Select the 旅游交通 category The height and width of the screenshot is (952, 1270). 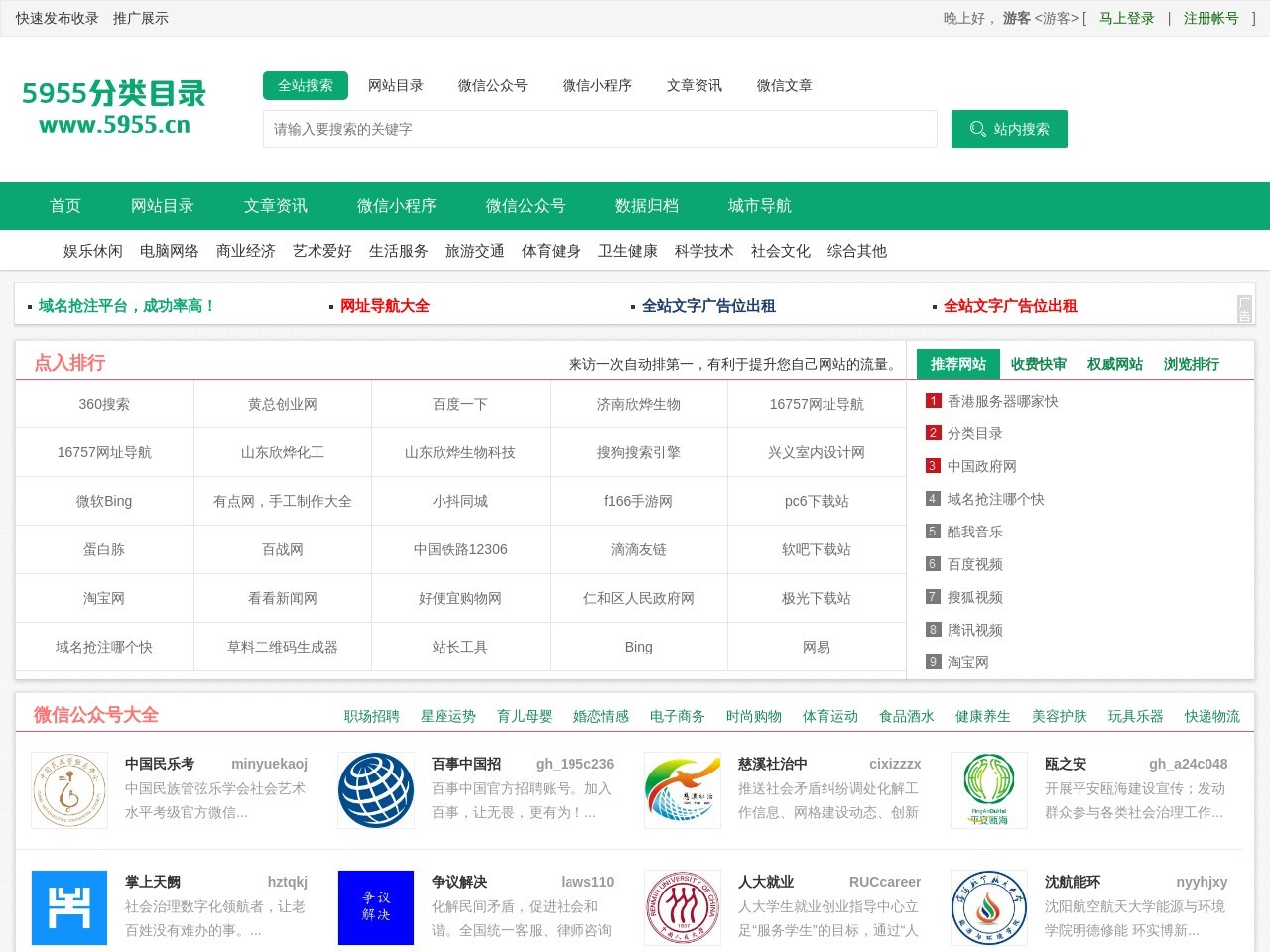474,251
